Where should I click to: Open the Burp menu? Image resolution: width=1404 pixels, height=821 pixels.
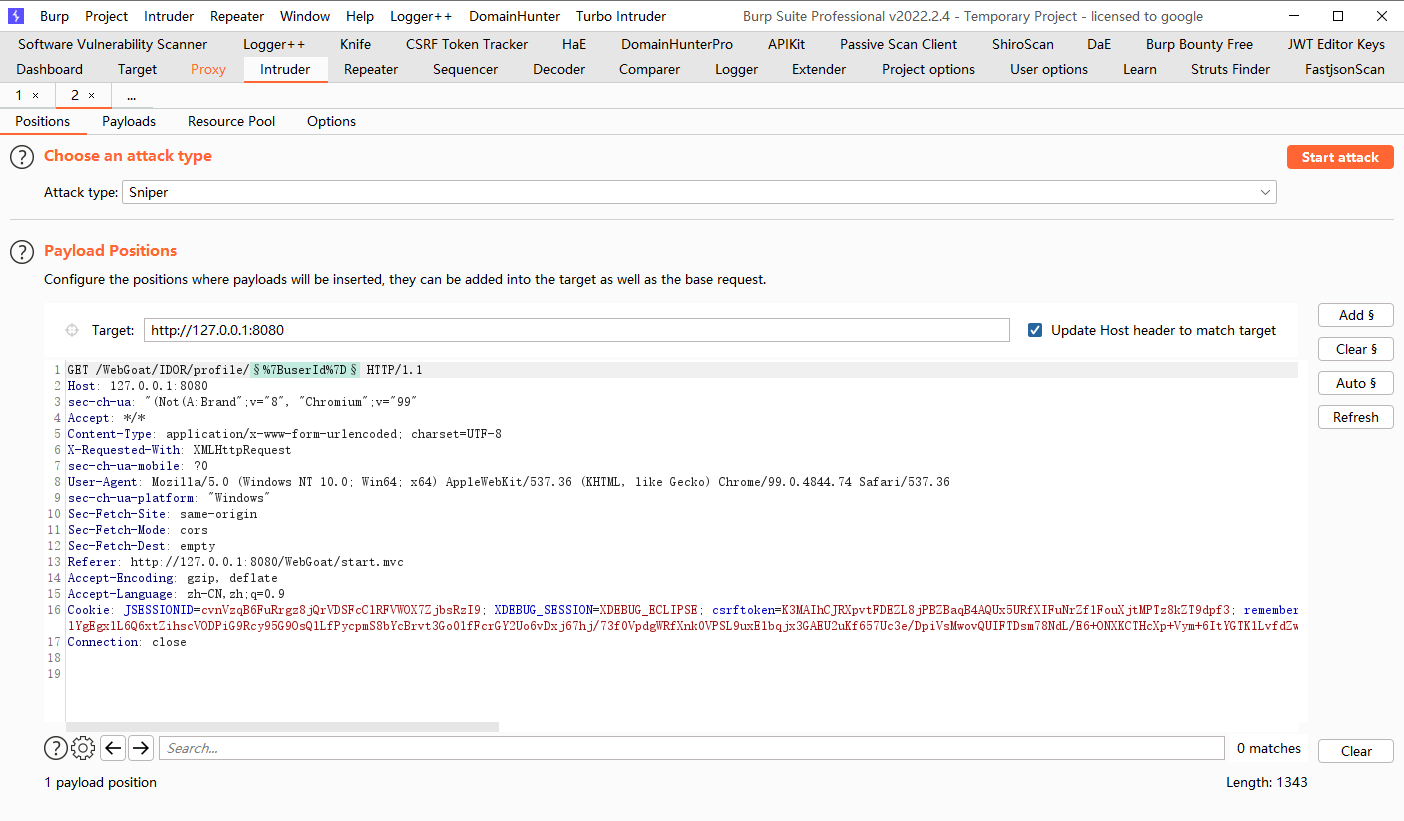click(x=54, y=16)
